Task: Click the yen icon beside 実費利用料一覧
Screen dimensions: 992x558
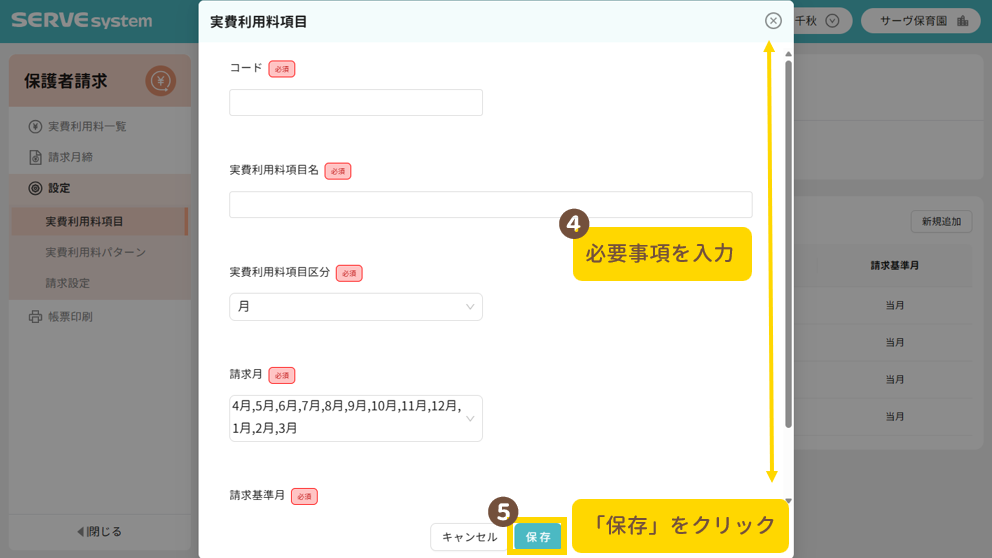Action: (35, 127)
